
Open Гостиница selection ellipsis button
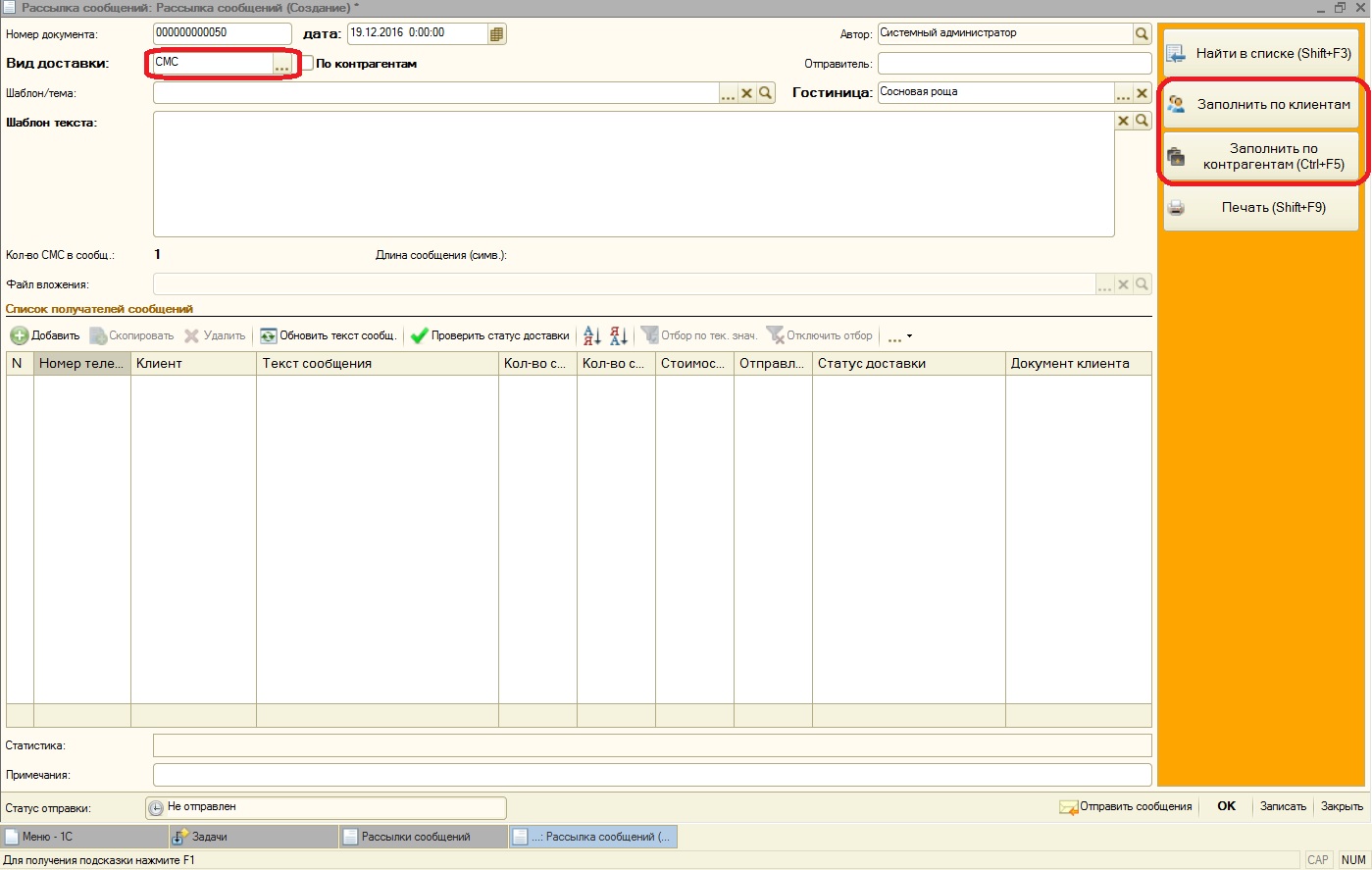[x=1124, y=93]
